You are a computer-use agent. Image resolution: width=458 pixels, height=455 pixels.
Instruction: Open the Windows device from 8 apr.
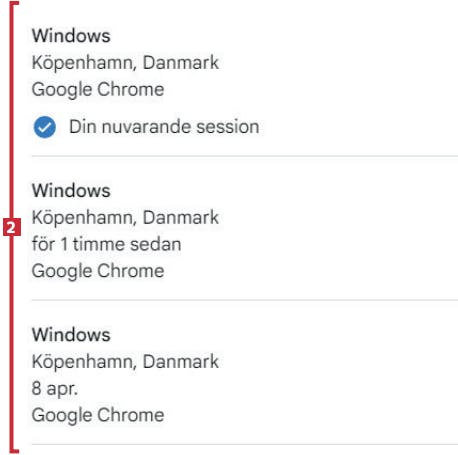[71, 334]
